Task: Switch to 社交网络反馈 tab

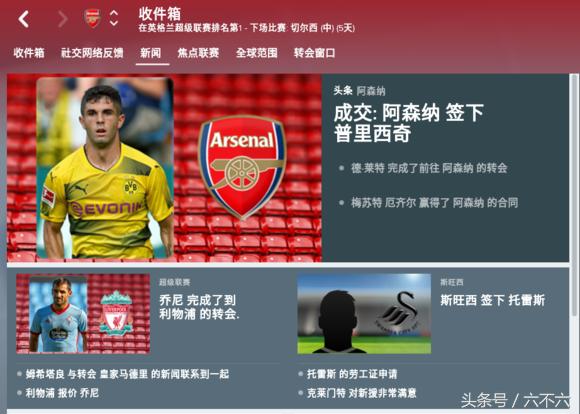Action: point(92,53)
